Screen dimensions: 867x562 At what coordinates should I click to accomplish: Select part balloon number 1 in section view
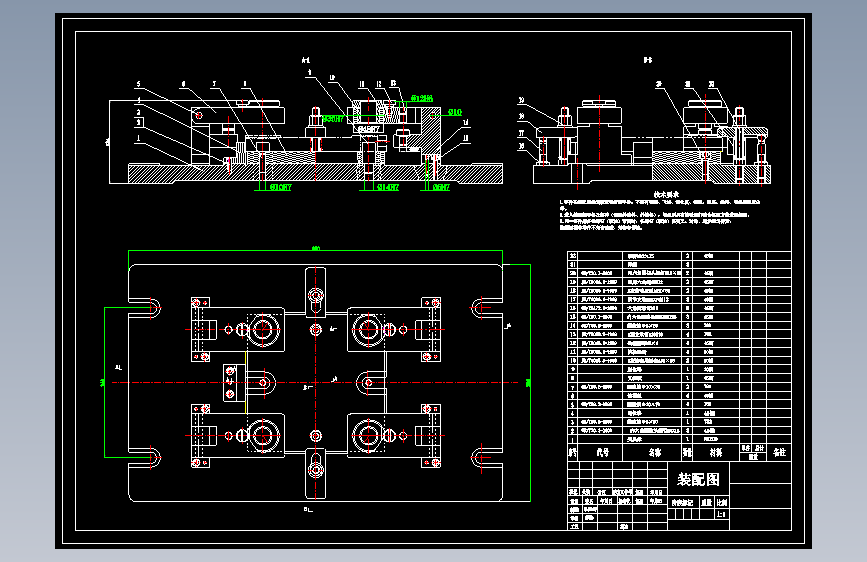138,138
